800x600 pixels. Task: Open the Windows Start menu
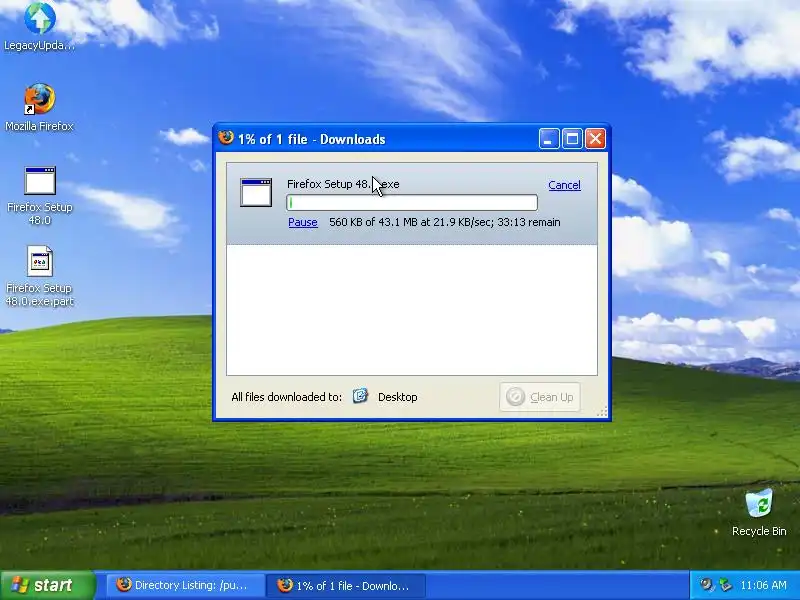pyautogui.click(x=48, y=585)
